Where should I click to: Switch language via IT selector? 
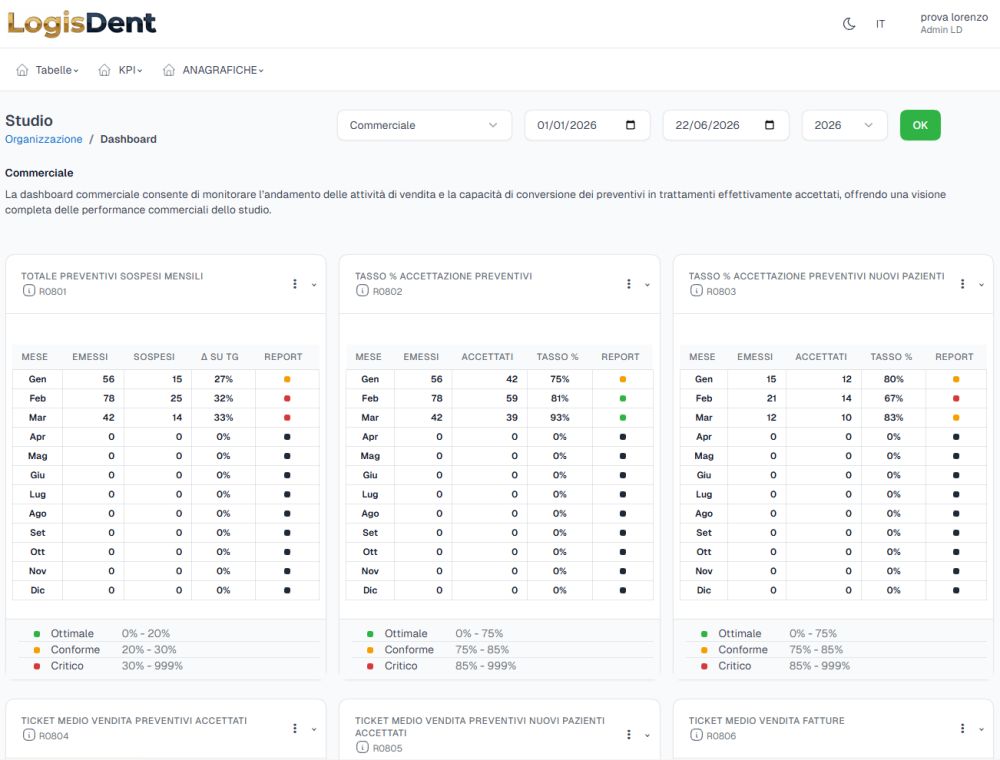pyautogui.click(x=880, y=24)
